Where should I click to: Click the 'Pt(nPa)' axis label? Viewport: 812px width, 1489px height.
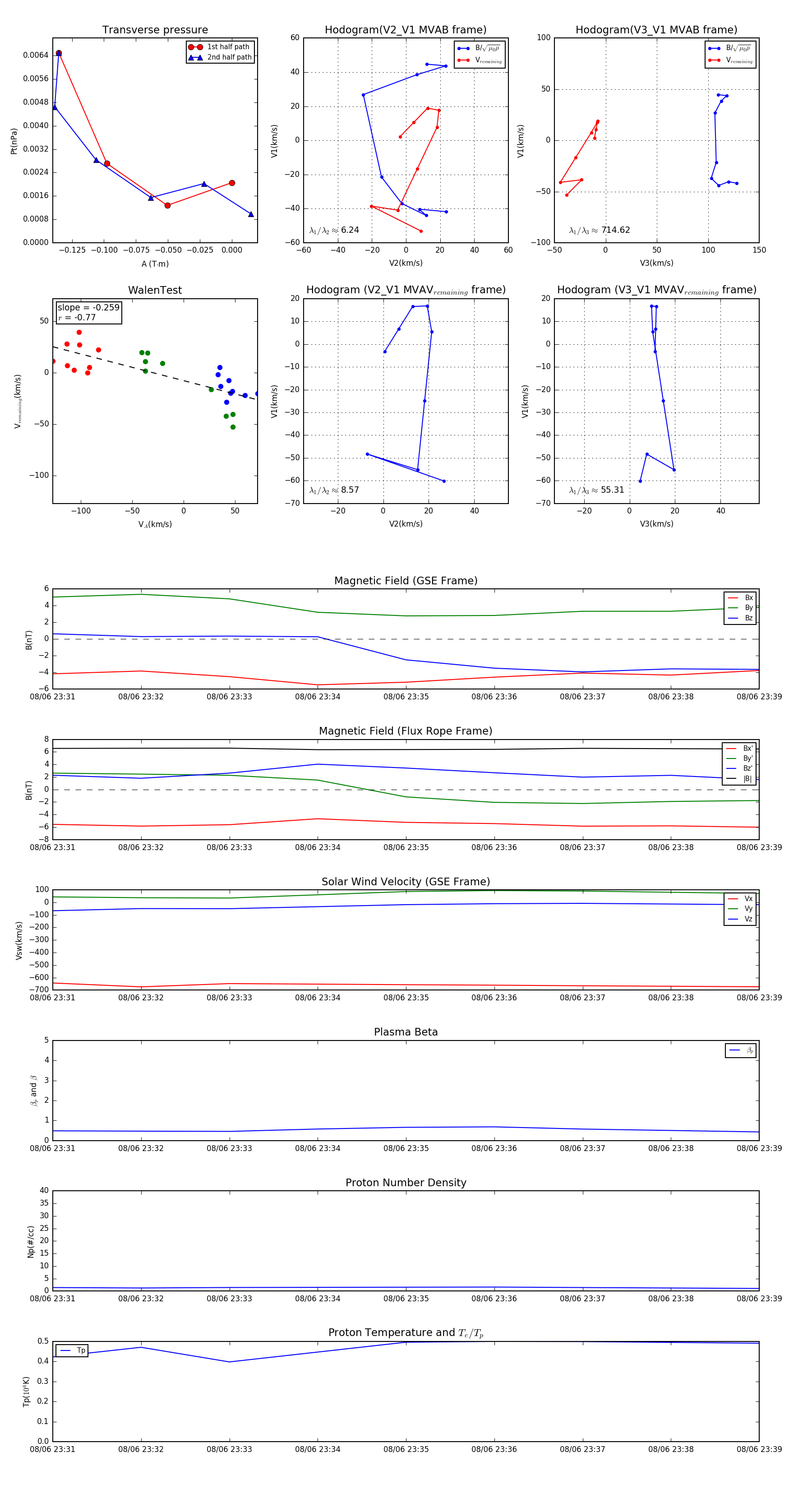pyautogui.click(x=14, y=141)
